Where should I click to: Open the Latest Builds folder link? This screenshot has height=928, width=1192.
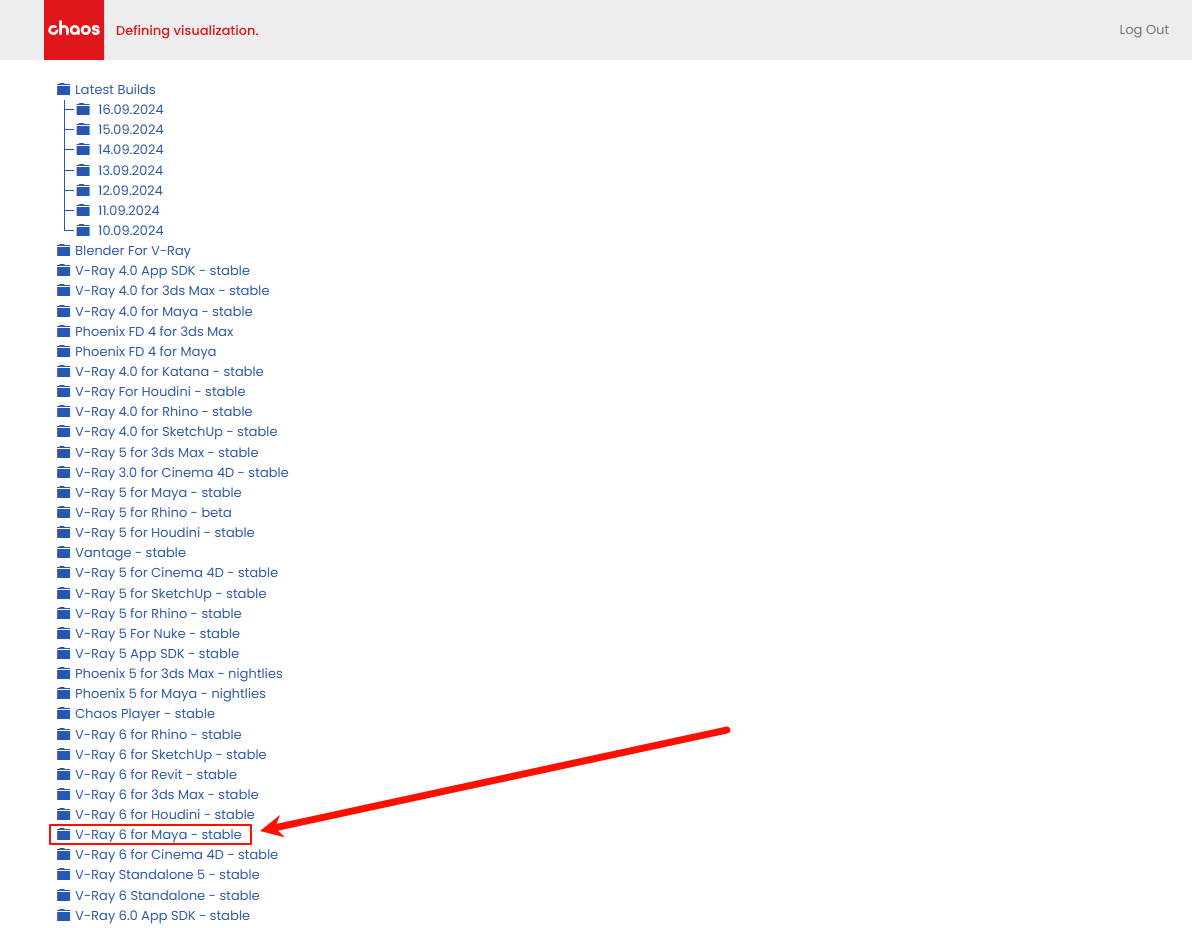[115, 90]
